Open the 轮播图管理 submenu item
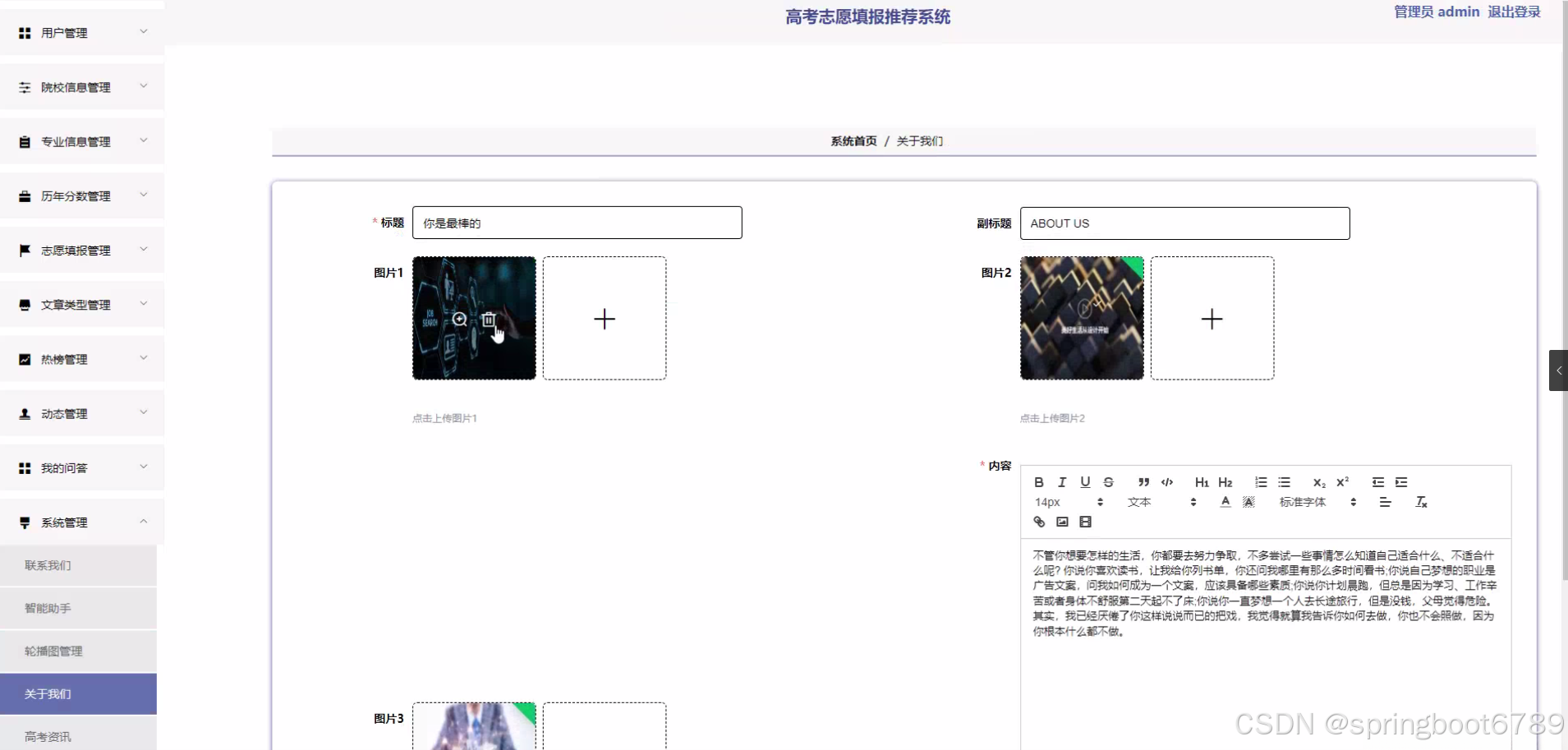 pos(78,651)
